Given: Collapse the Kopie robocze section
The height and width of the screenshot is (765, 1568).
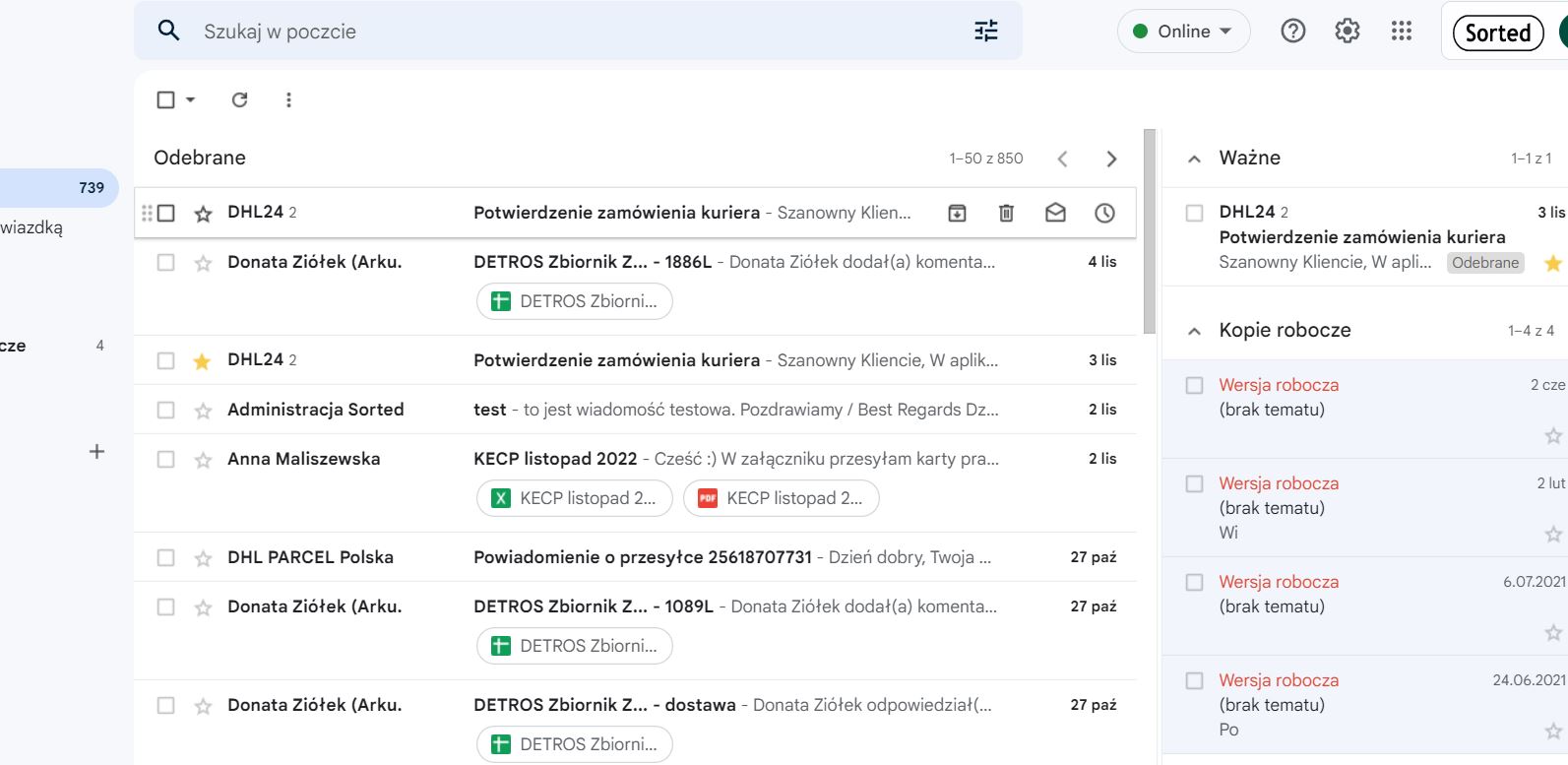Looking at the screenshot, I should point(1194,331).
